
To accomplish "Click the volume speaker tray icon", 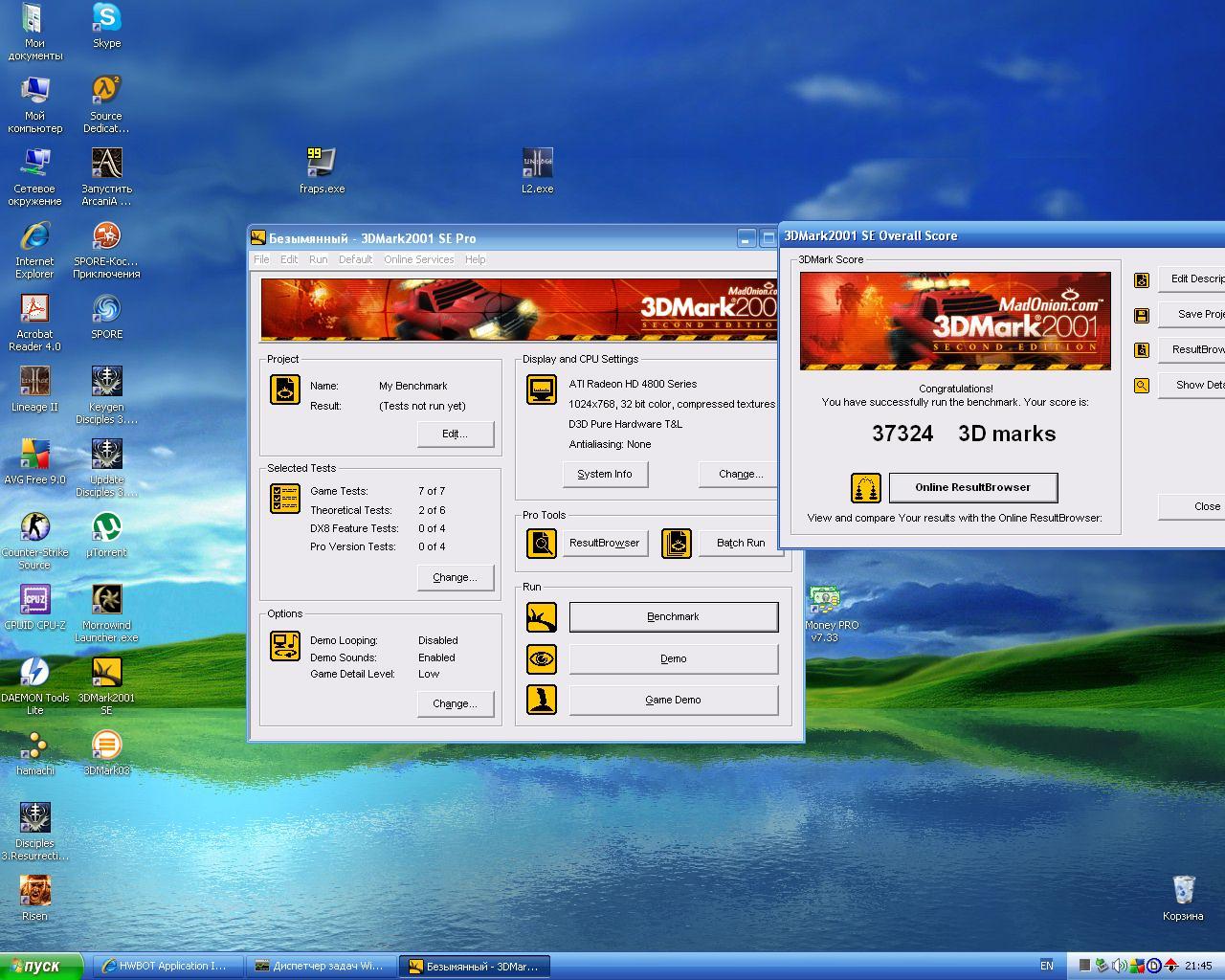I will [x=1119, y=966].
